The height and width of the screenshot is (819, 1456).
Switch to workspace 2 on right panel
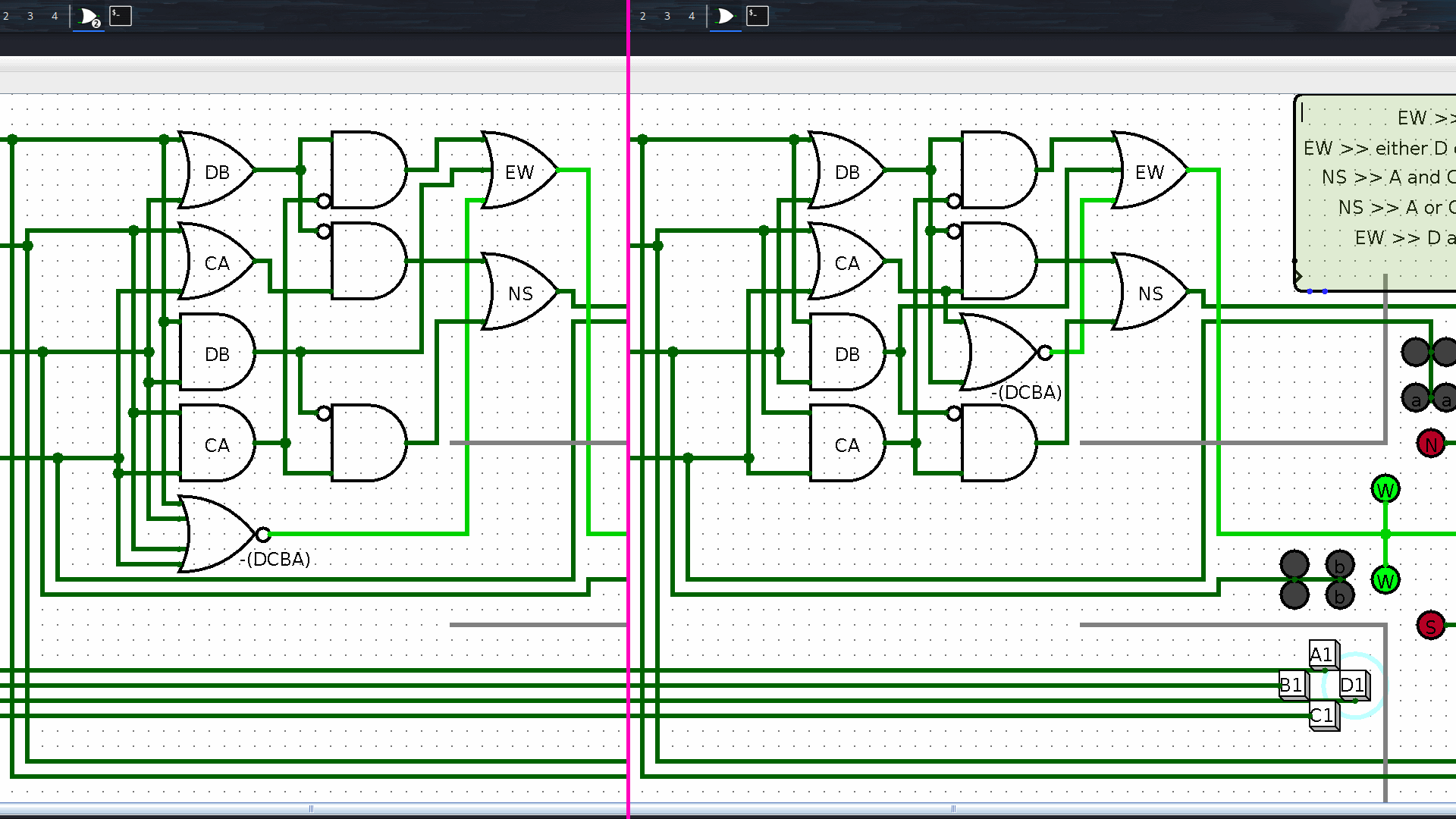pos(643,16)
